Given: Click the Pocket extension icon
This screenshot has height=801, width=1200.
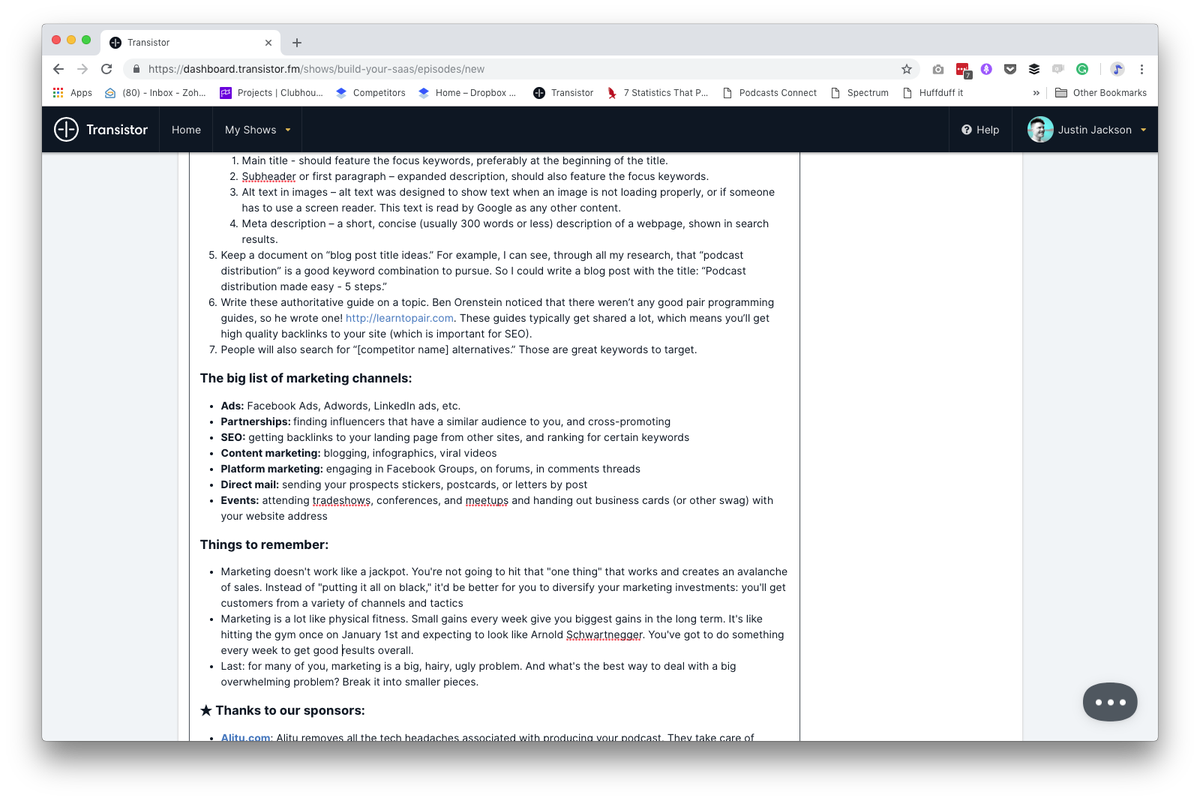Looking at the screenshot, I should (1010, 69).
